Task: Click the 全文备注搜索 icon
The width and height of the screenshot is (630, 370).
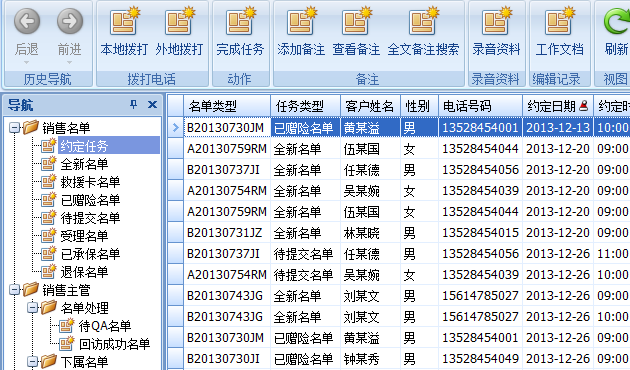Action: pos(423,21)
